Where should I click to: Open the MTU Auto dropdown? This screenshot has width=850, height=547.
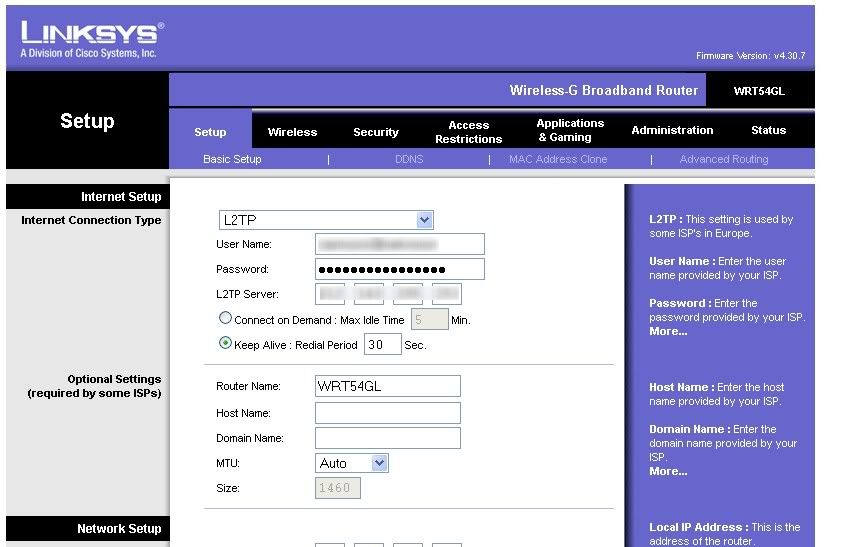(352, 463)
